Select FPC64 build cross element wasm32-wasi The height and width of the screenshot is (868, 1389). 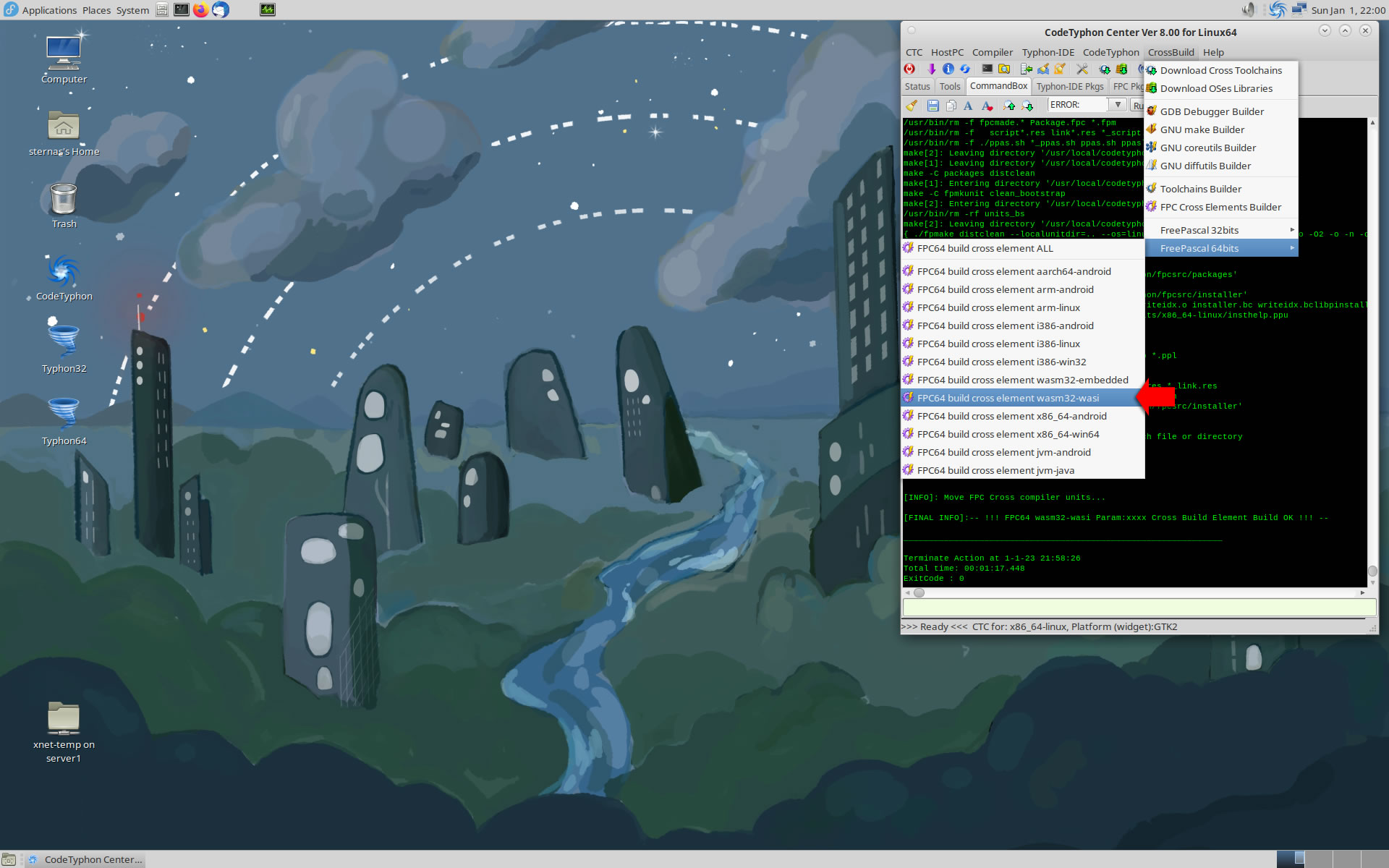pyautogui.click(x=1023, y=398)
